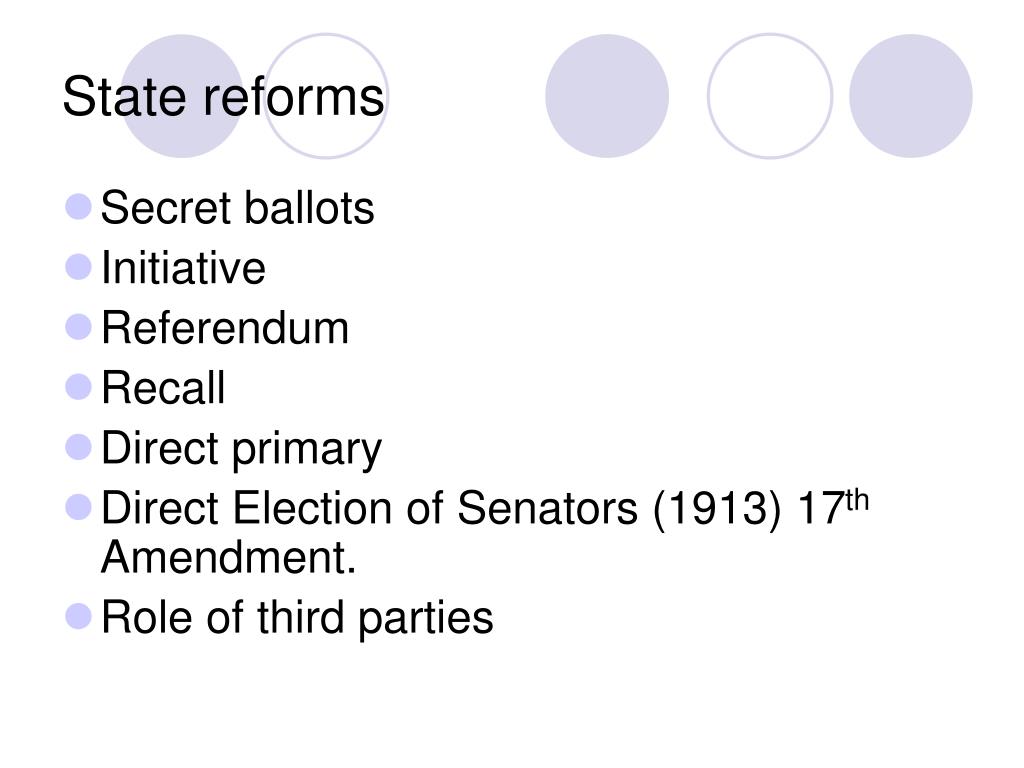This screenshot has width=1024, height=768.
Task: Click the 'Recall' bullet text
Action: click(x=163, y=387)
